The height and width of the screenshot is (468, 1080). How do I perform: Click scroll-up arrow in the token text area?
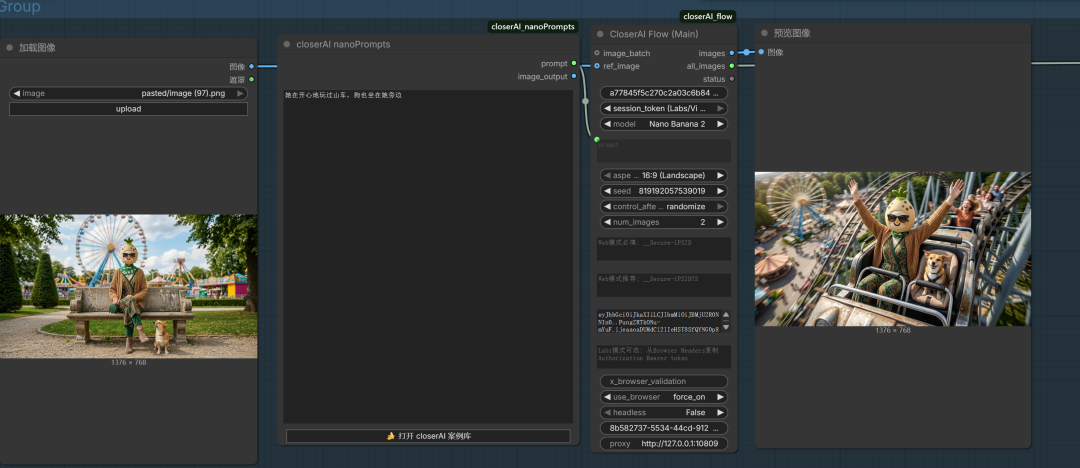(726, 314)
